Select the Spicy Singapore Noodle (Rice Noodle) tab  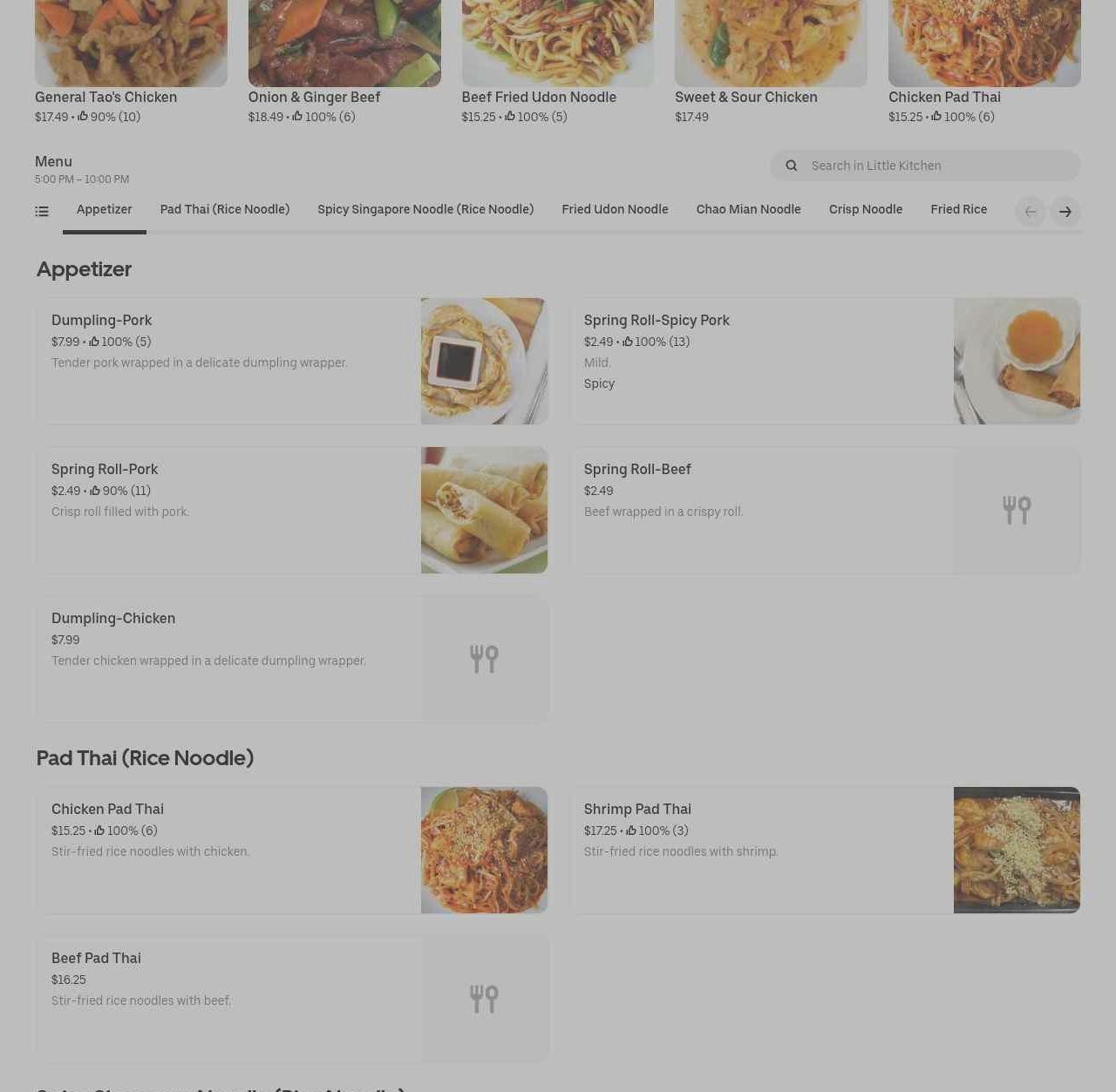click(x=425, y=210)
